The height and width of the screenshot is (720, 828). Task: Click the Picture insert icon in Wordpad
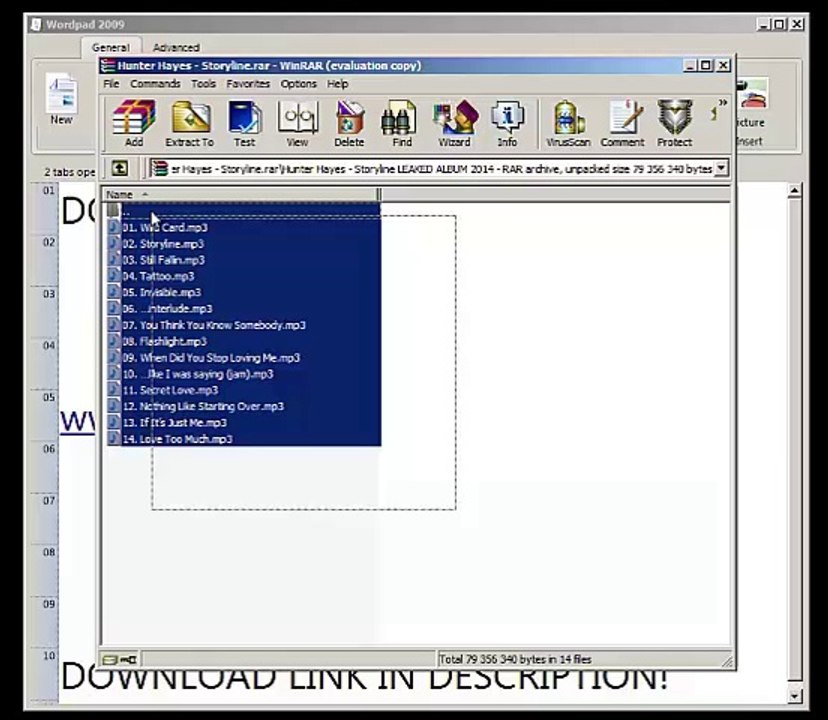tap(752, 94)
